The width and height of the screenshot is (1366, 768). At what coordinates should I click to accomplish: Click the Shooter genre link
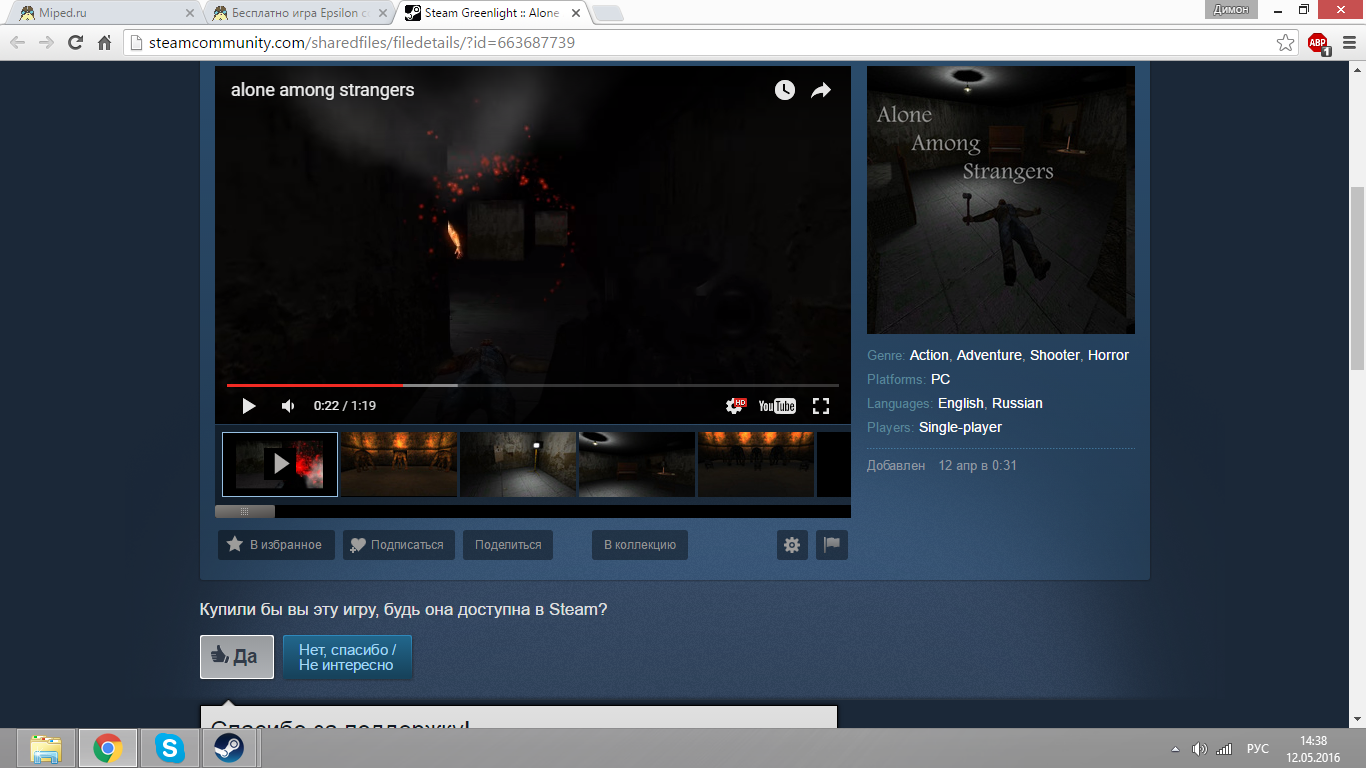click(x=1055, y=355)
